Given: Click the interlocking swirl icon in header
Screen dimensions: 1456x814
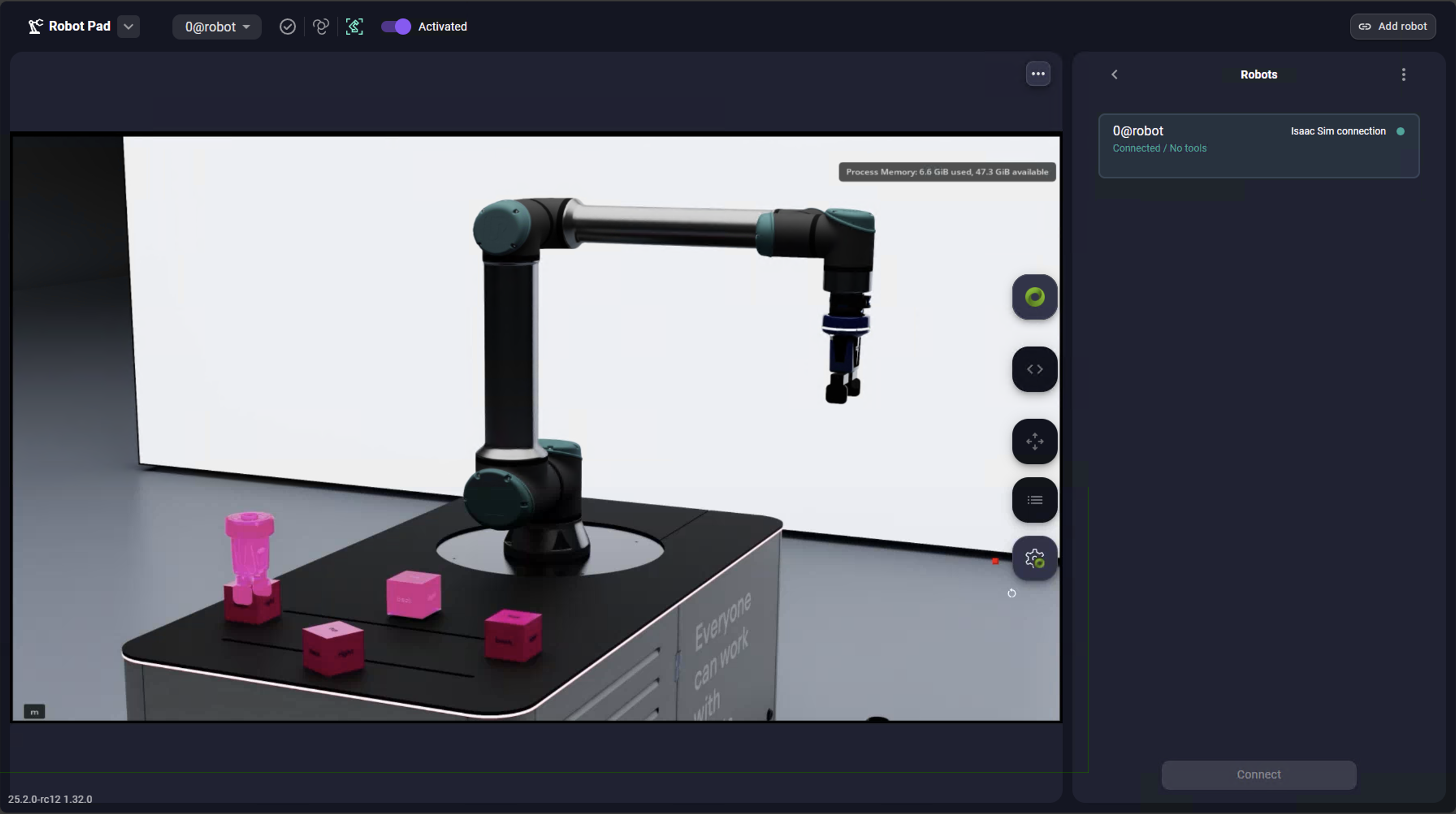Looking at the screenshot, I should 321,26.
